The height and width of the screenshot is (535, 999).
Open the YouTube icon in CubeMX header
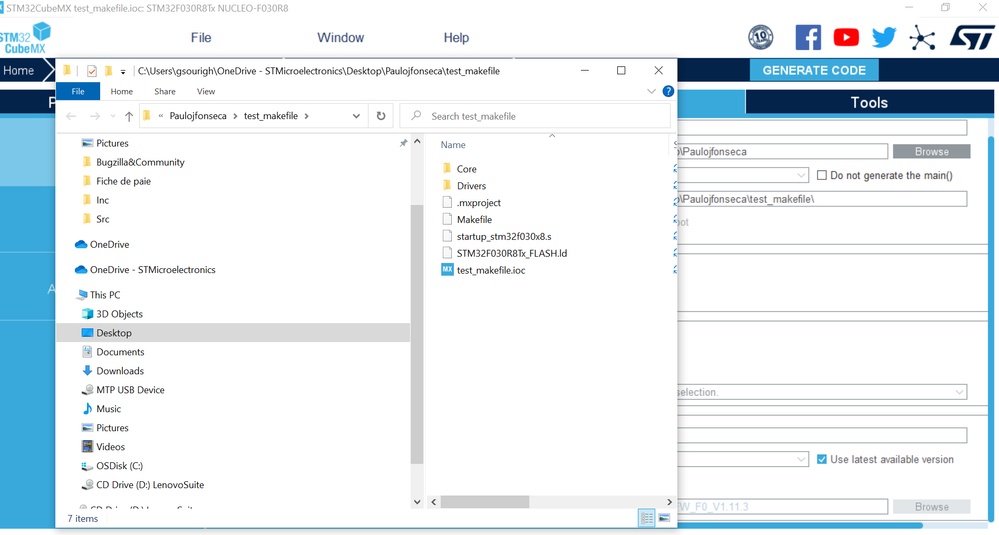coord(846,38)
